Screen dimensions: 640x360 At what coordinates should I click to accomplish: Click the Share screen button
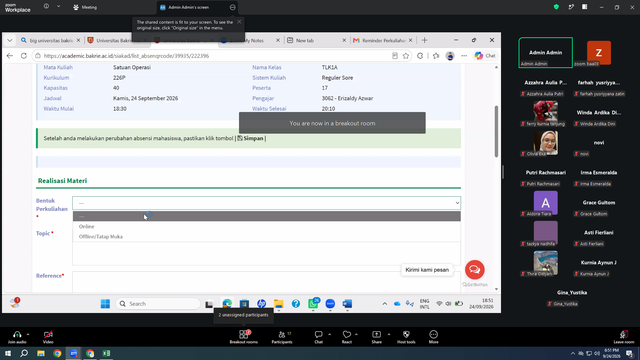[x=376, y=337]
